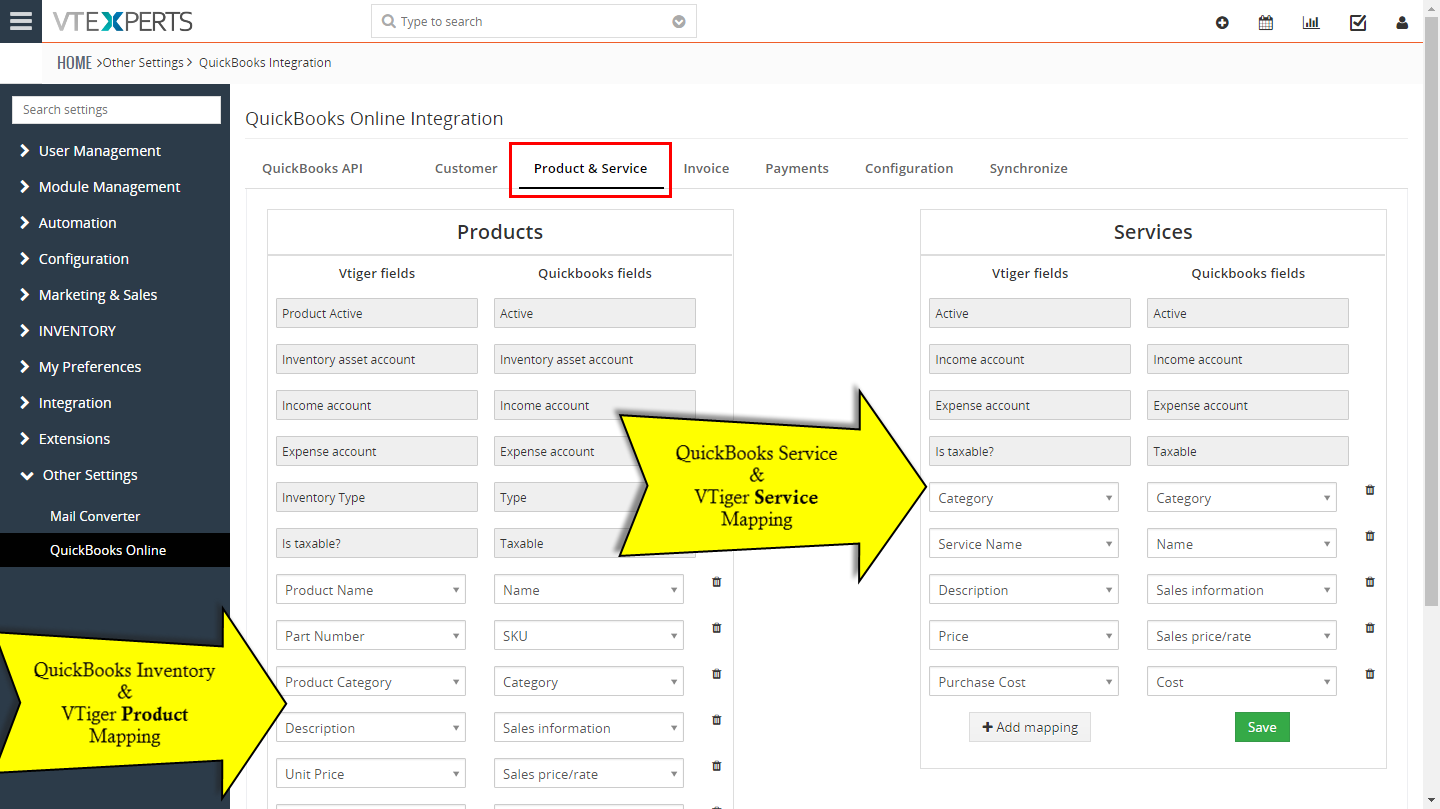
Task: Delete the Part Number SKU mapping
Action: pos(716,628)
